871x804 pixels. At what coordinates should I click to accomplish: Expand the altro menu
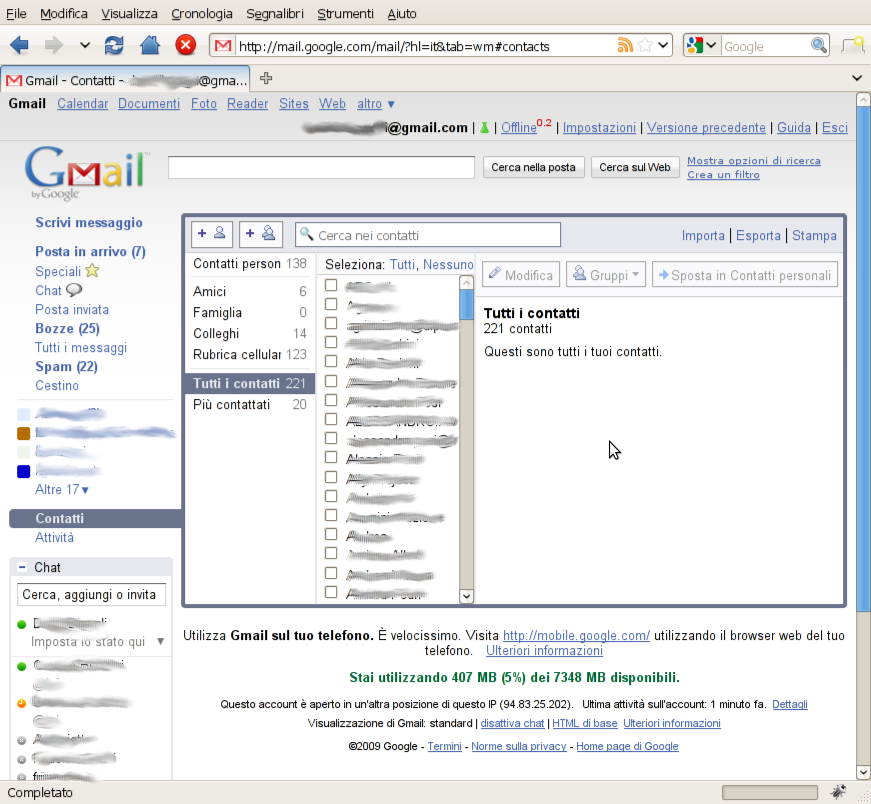coord(376,104)
